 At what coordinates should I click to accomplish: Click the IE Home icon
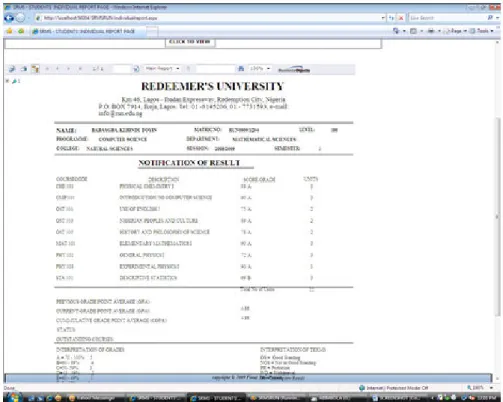coord(396,31)
